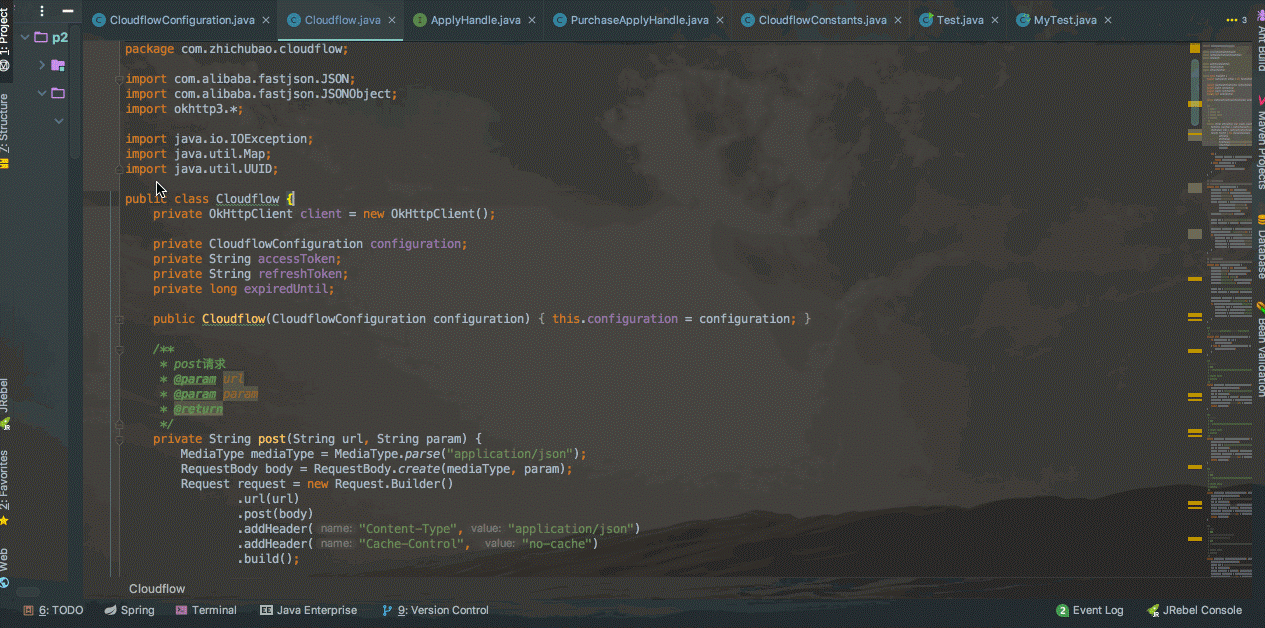This screenshot has width=1265, height=628.
Task: Toggle the Structure side panel
Action: tap(6, 123)
